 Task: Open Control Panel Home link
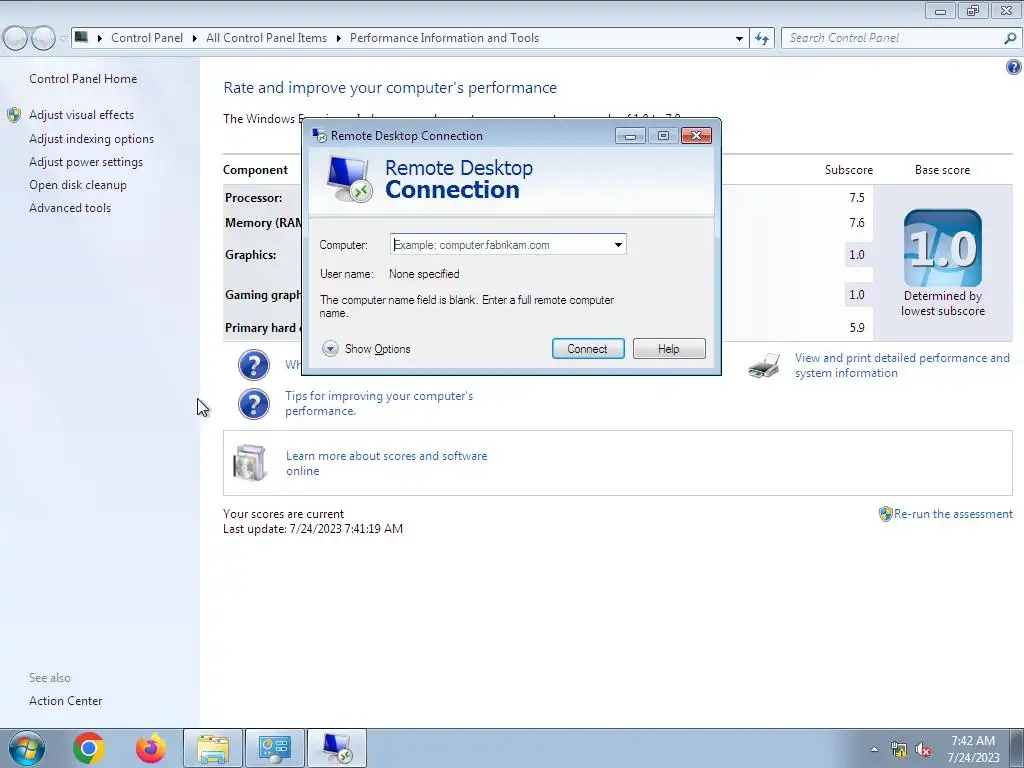click(83, 79)
